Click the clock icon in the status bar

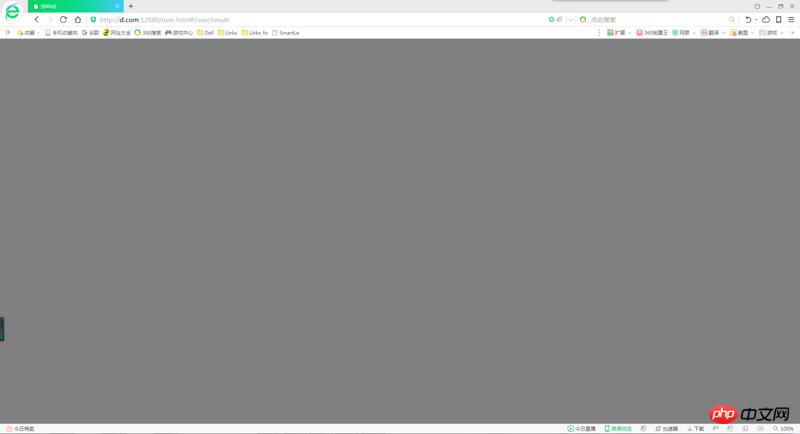click(643, 429)
